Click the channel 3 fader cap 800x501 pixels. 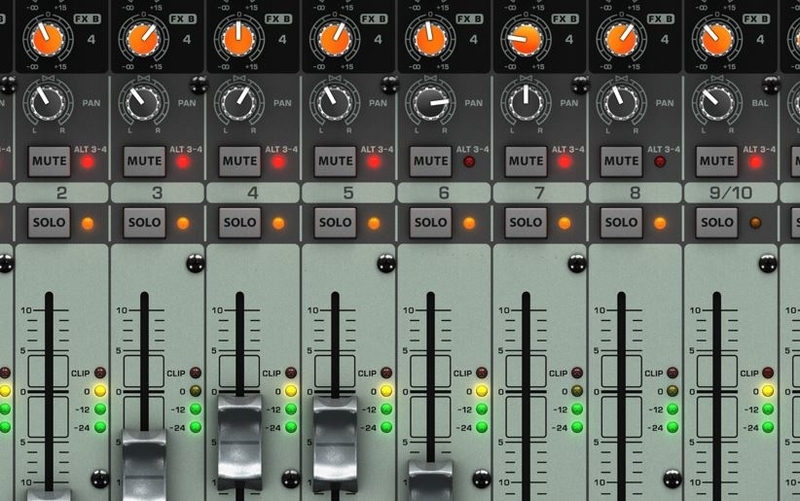(x=144, y=465)
